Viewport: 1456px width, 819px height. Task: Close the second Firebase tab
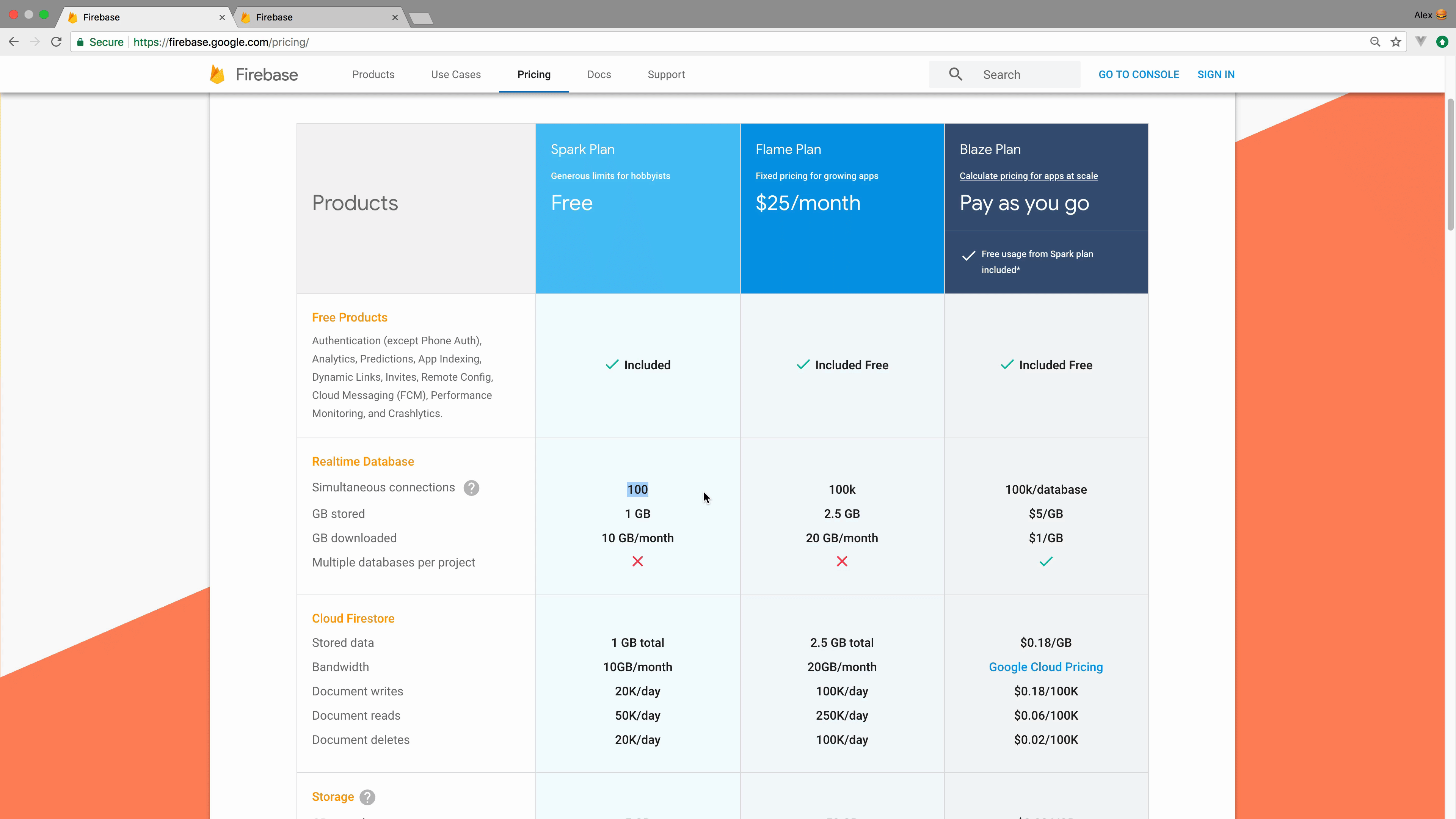[395, 17]
